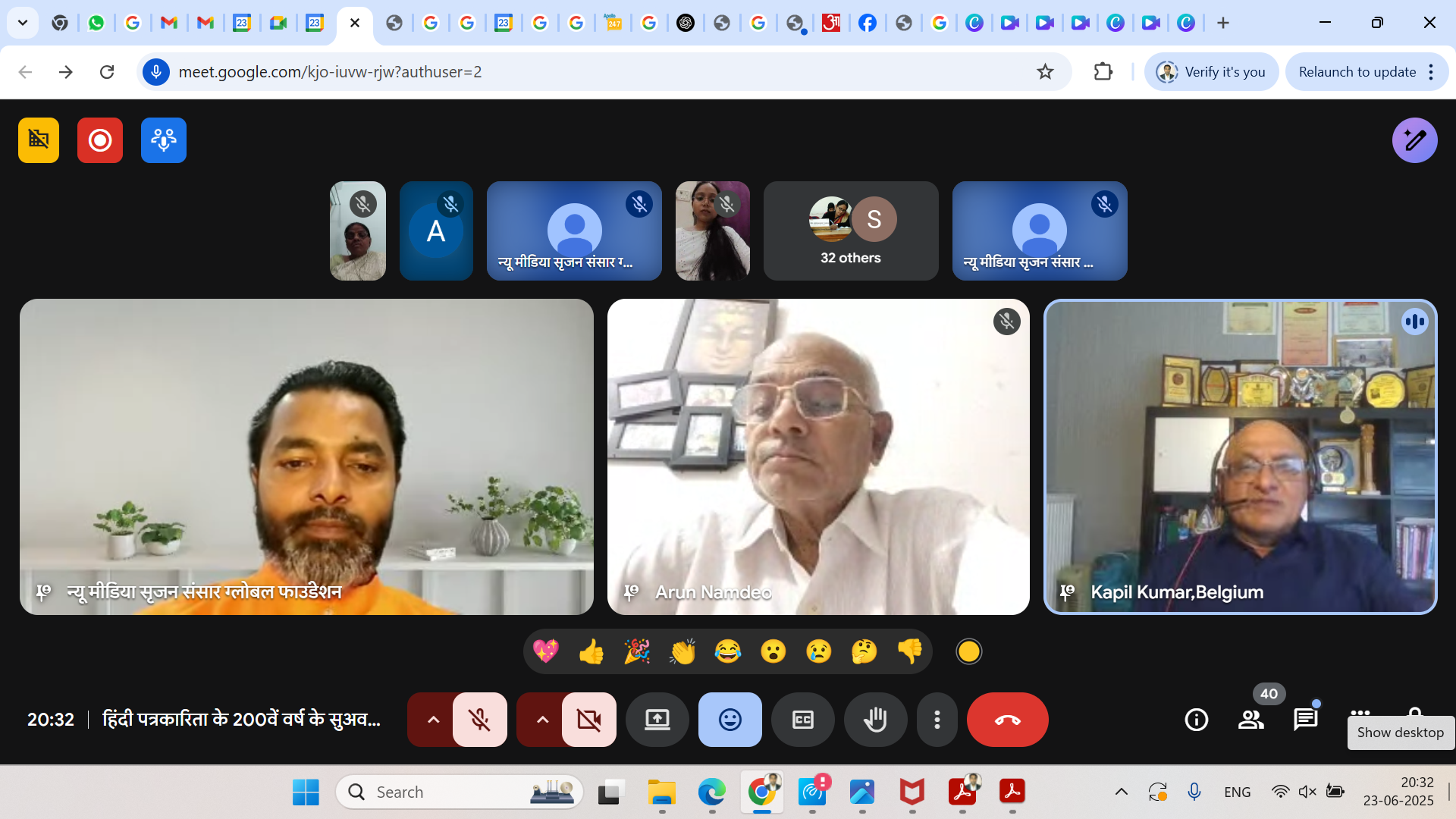Open clock and date 23-06-2025
This screenshot has height=819, width=1456.
(1399, 792)
